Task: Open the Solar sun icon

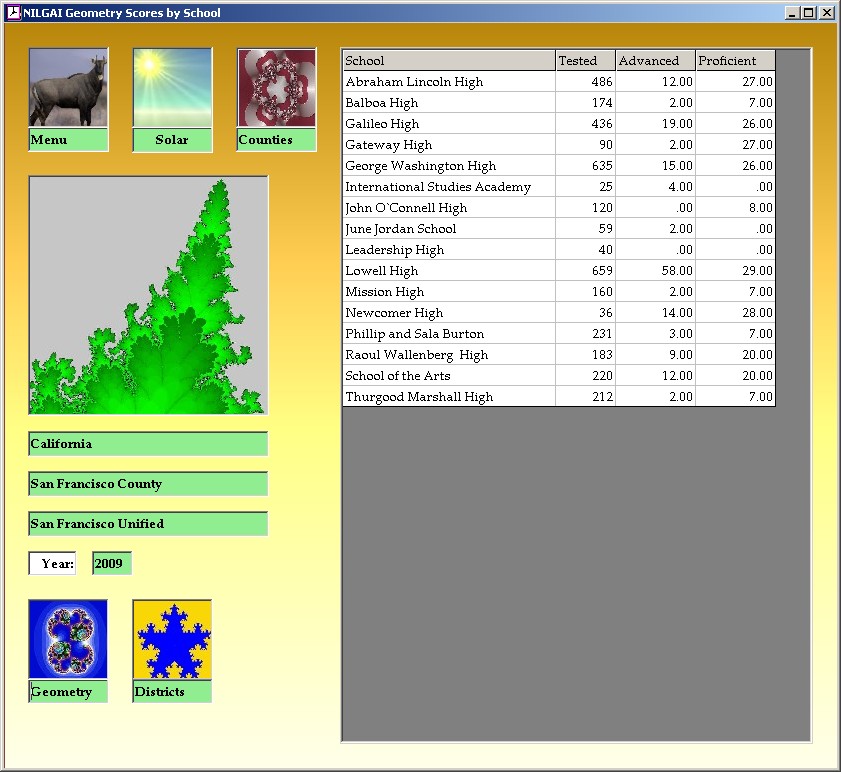Action: pos(172,88)
